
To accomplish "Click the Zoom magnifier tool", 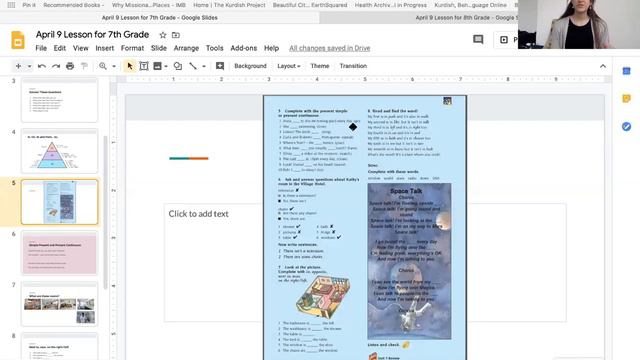I will click(x=103, y=66).
